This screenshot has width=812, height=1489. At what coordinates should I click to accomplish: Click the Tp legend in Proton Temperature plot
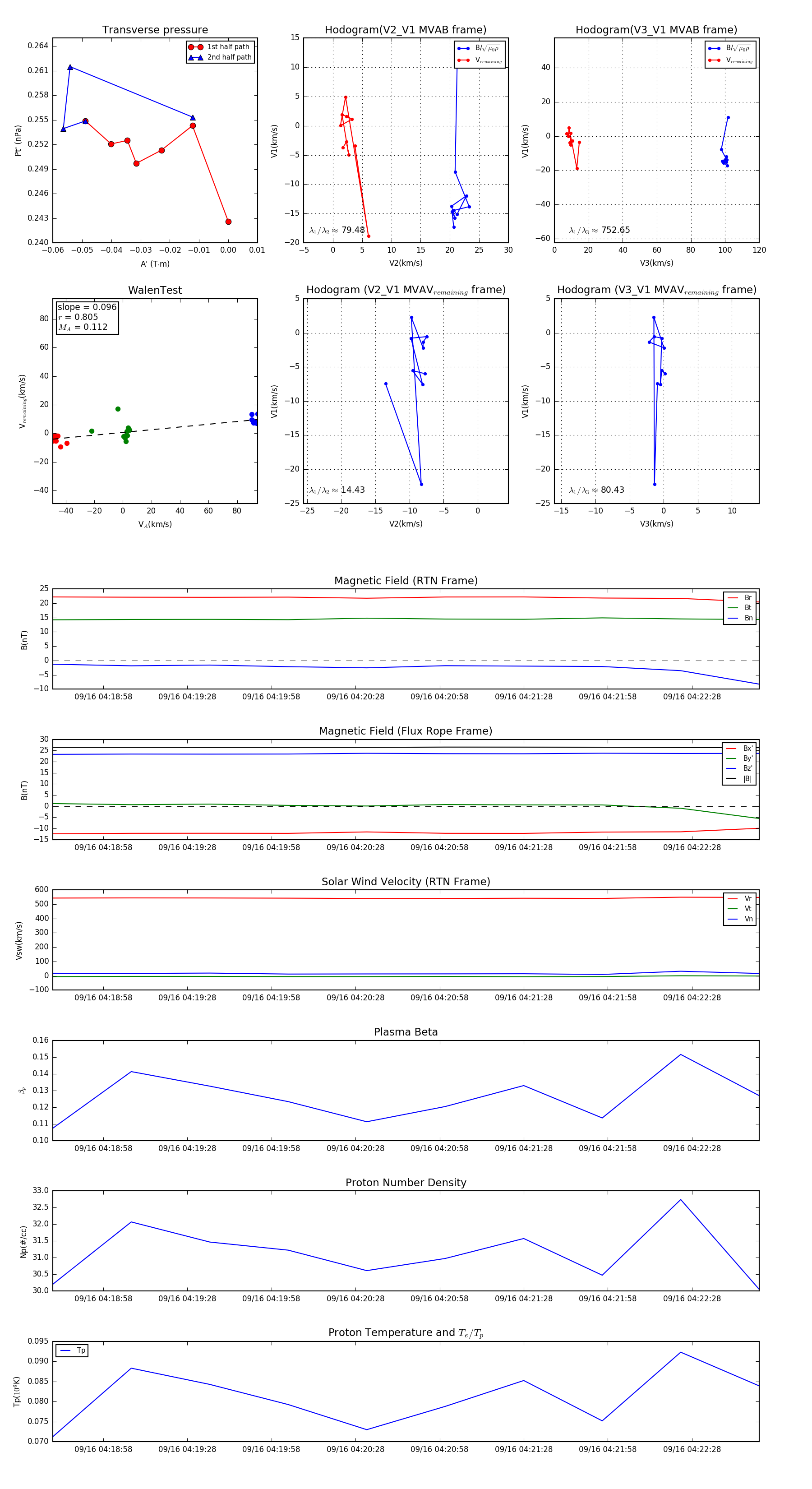(72, 1350)
